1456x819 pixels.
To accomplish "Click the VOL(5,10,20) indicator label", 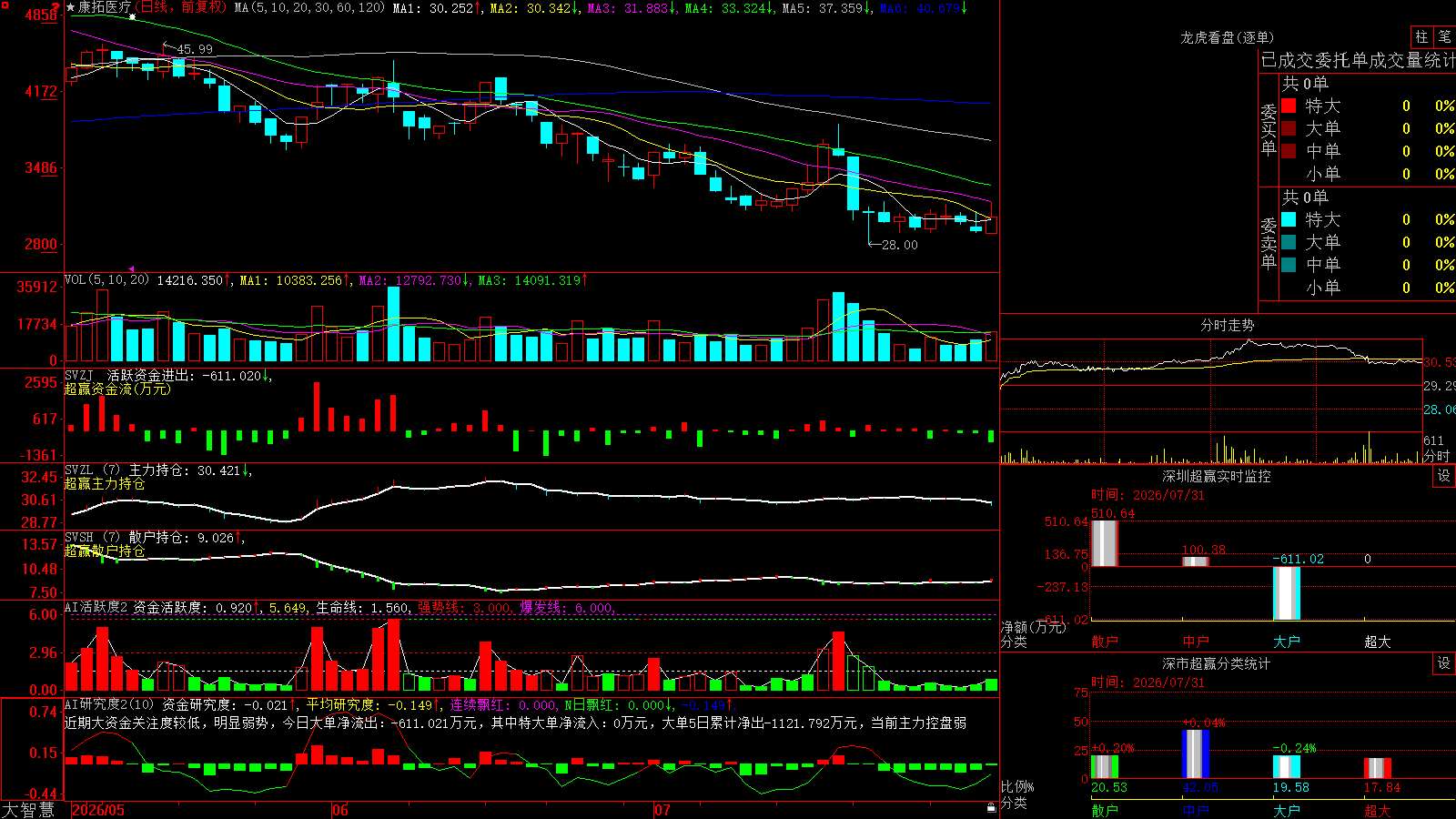I will pos(106,280).
